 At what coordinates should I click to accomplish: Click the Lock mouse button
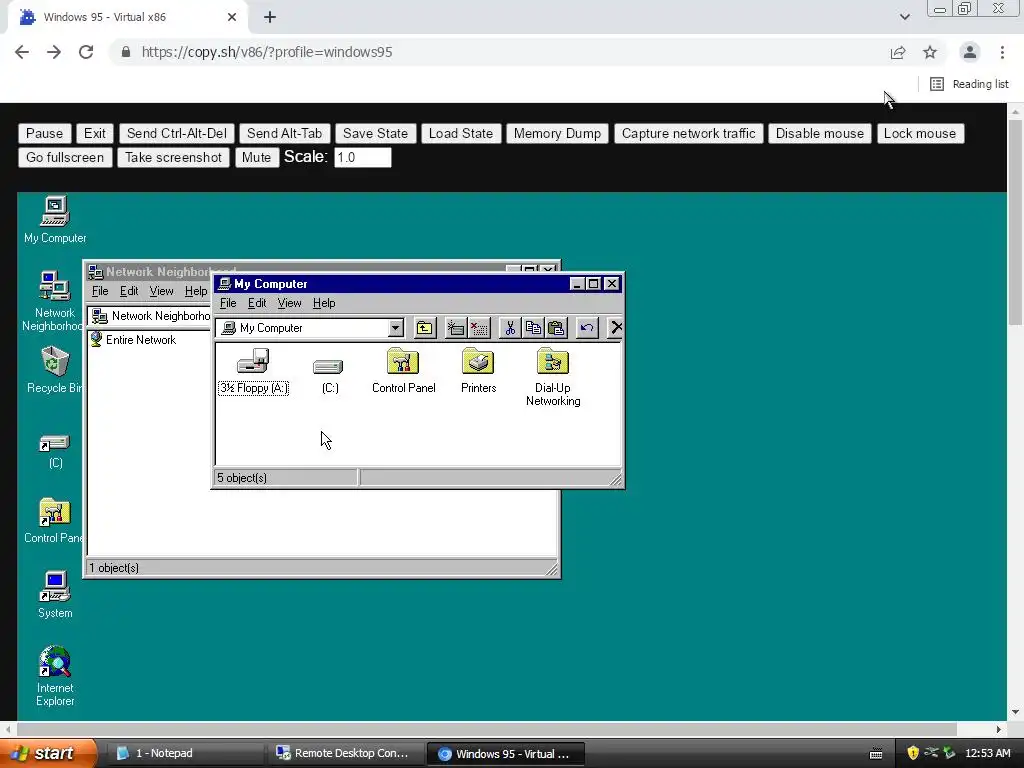point(920,133)
